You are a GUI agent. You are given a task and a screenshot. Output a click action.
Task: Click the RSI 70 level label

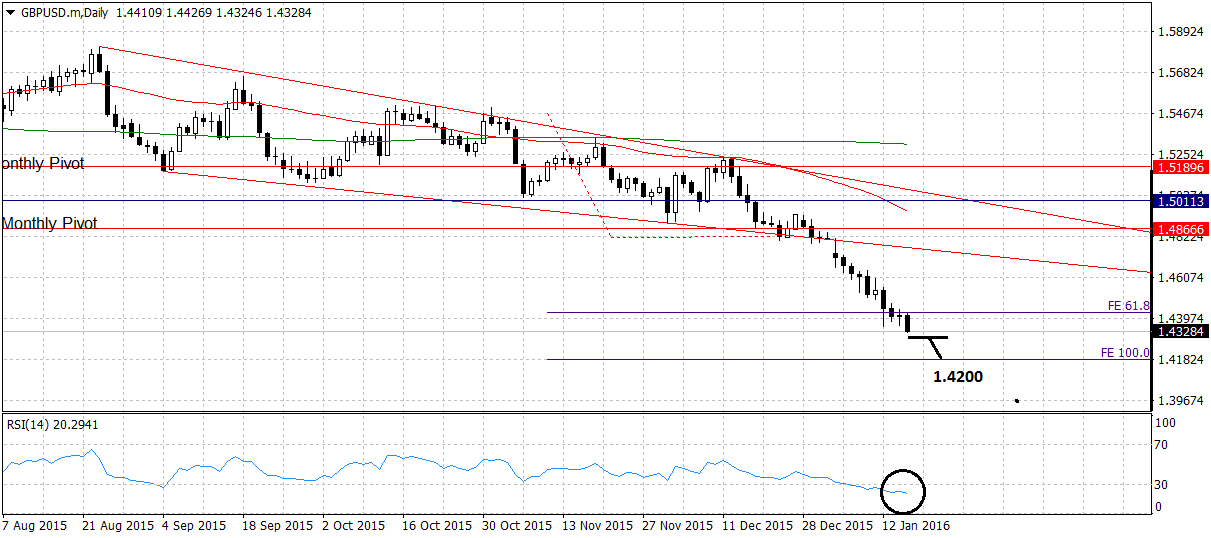click(1163, 444)
